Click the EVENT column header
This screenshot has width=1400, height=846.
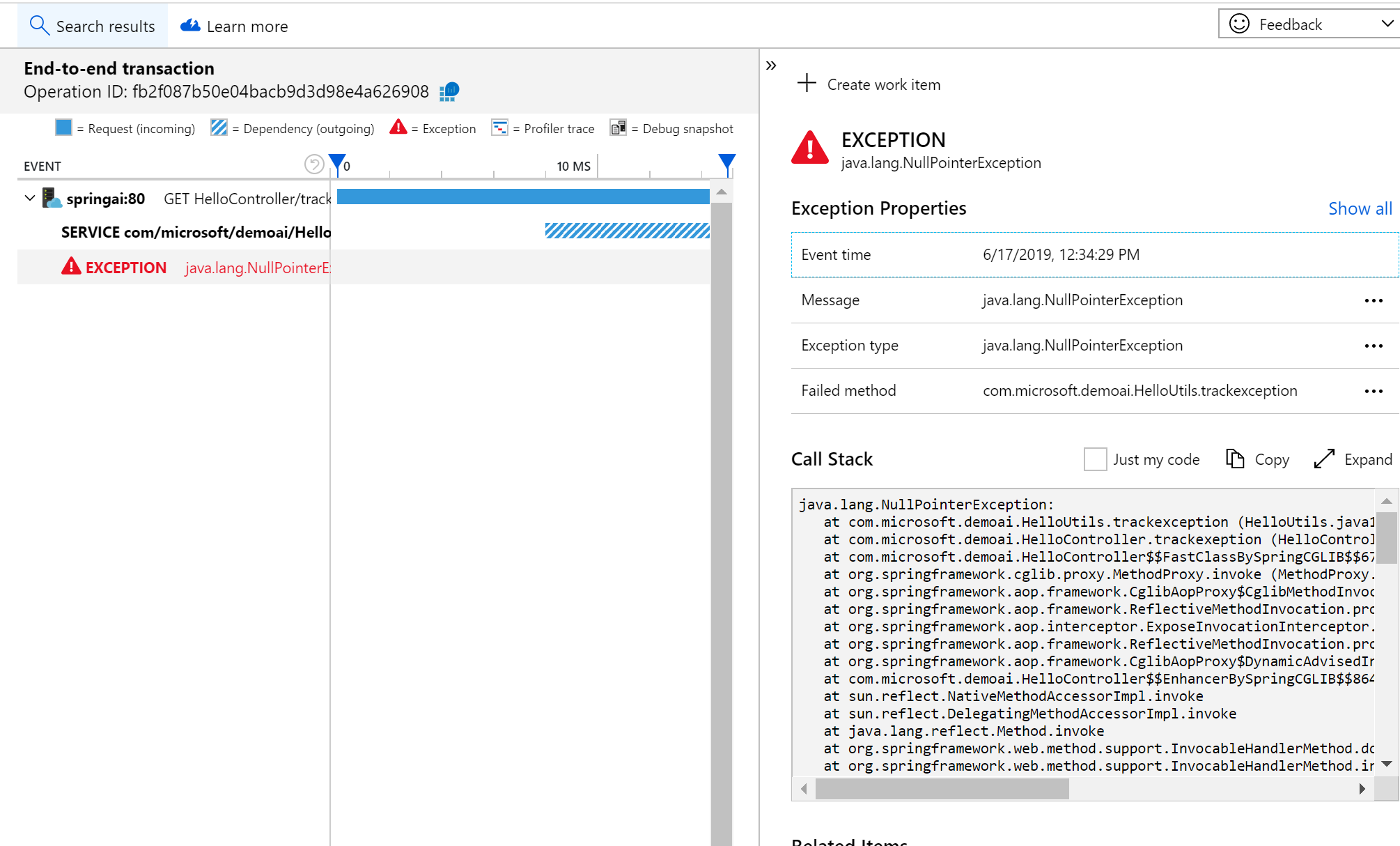tap(42, 166)
